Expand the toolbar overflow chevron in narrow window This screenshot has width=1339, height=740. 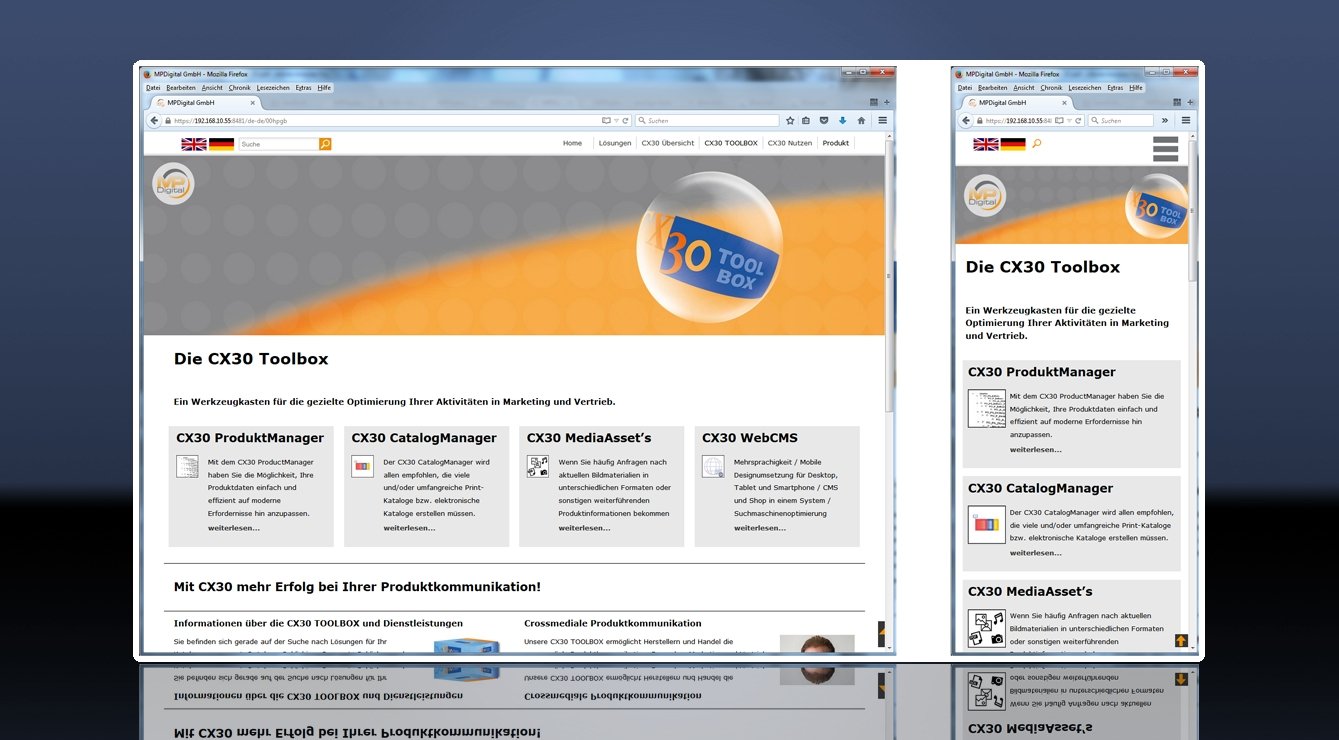coord(1164,120)
